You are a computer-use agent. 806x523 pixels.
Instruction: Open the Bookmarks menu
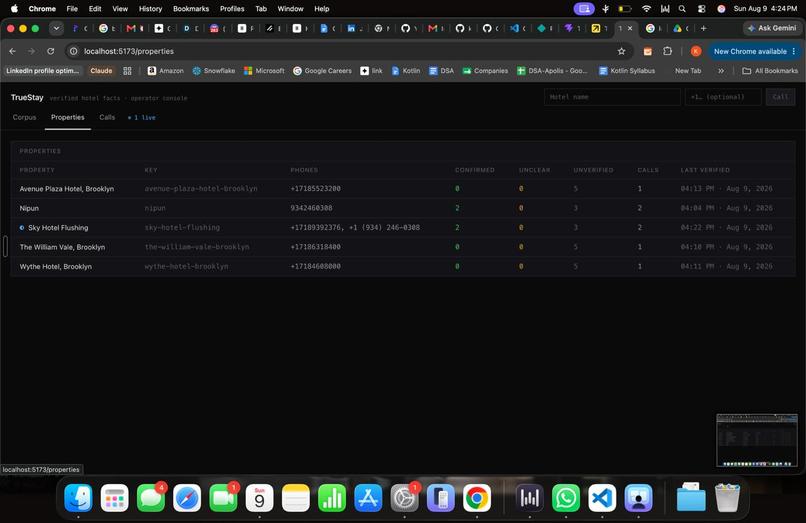coord(191,9)
